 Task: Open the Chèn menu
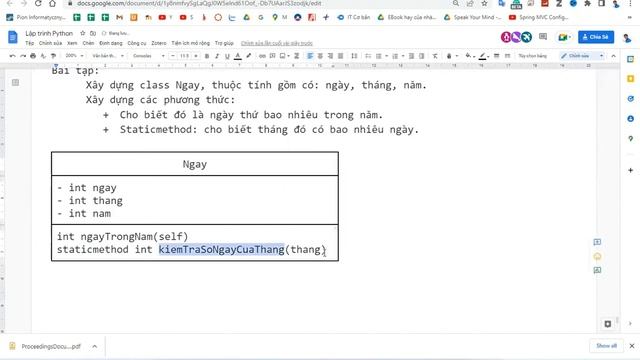click(x=88, y=43)
